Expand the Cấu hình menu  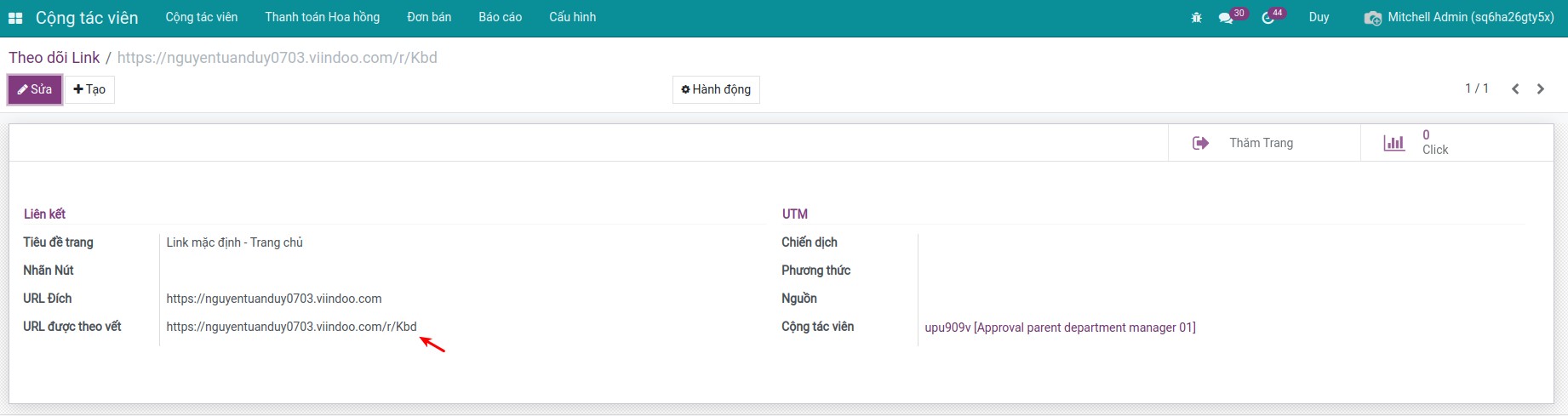[572, 17]
